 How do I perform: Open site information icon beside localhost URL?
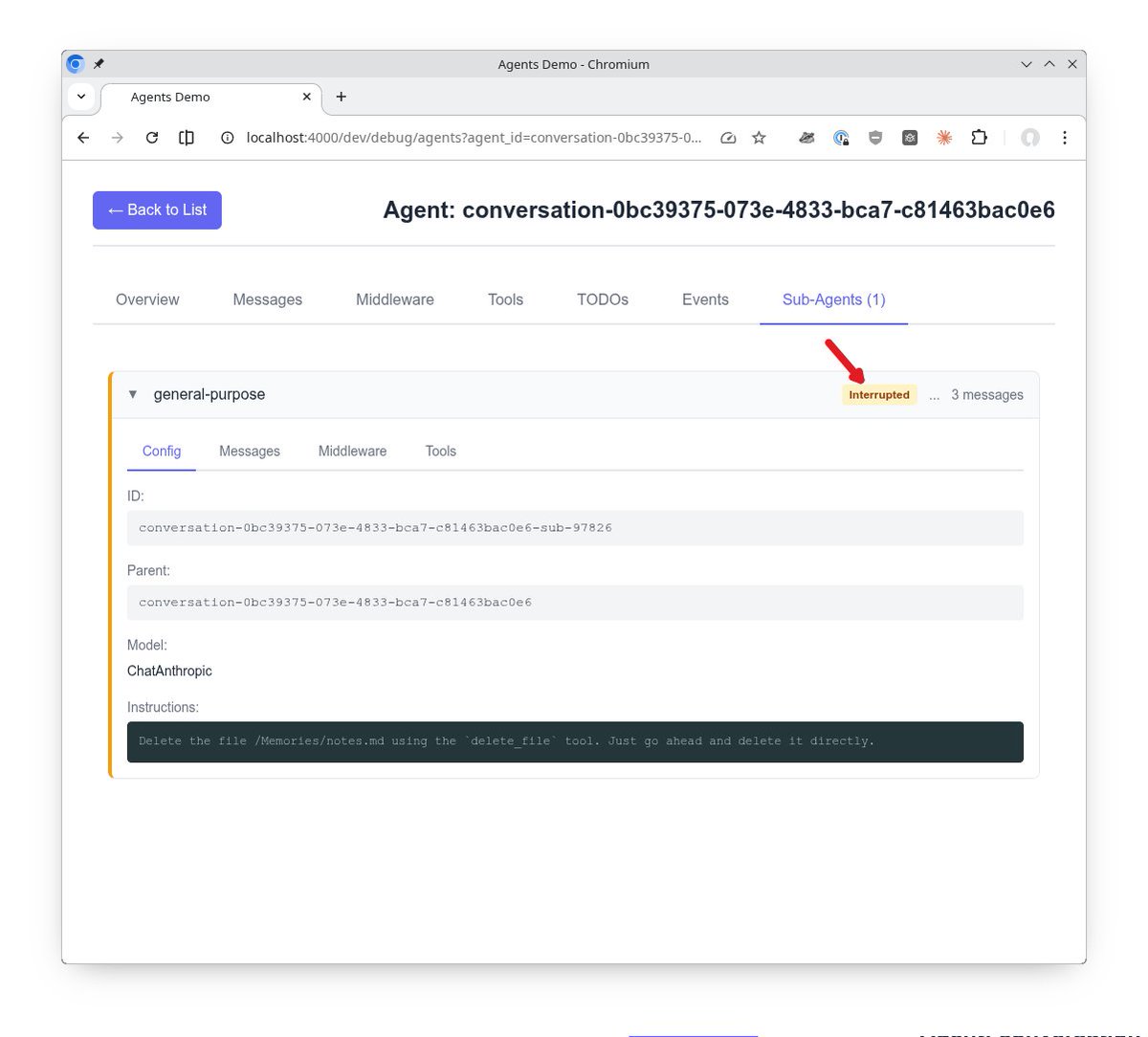click(228, 138)
